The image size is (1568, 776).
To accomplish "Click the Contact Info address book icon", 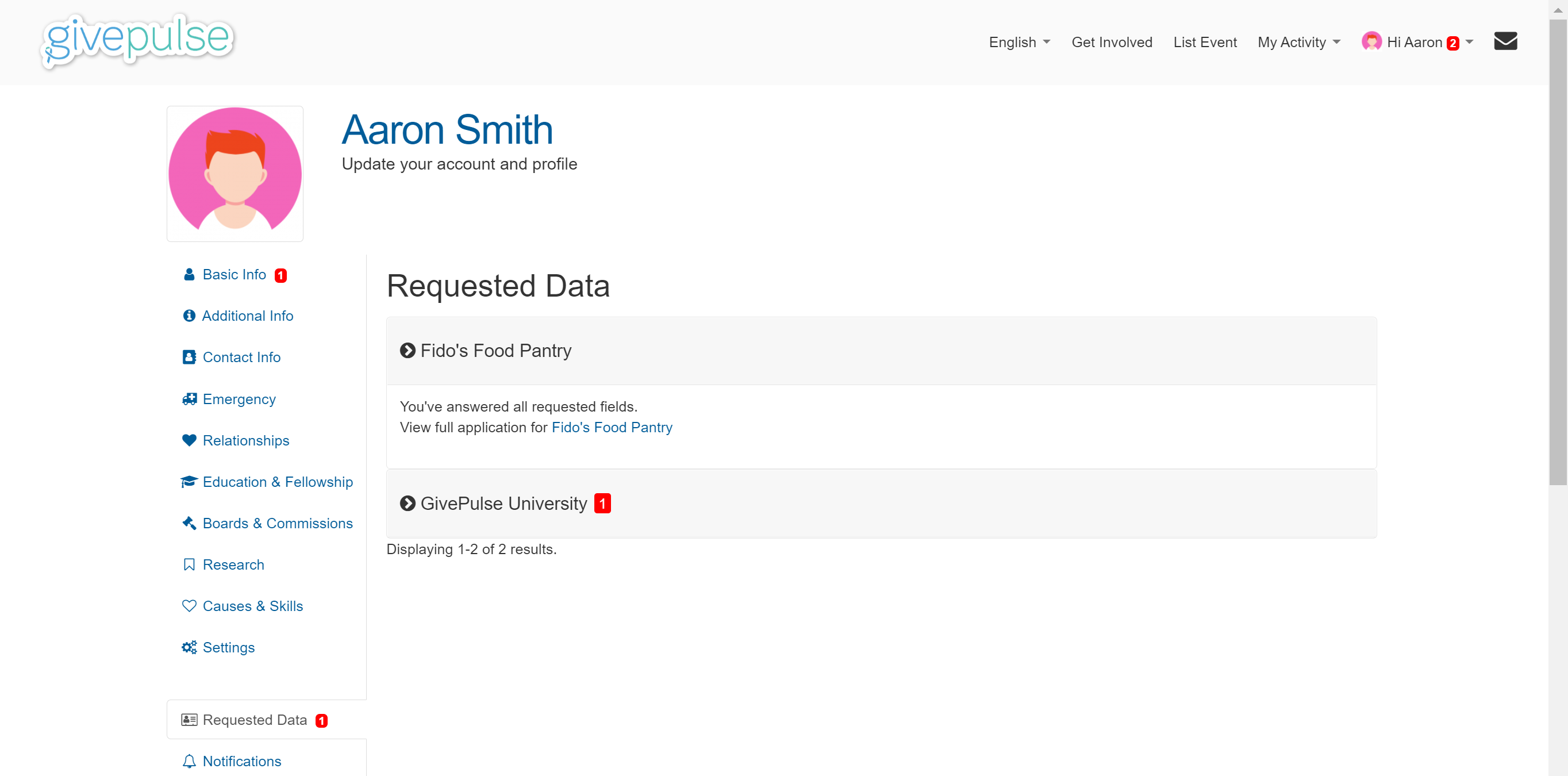I will 189,358.
